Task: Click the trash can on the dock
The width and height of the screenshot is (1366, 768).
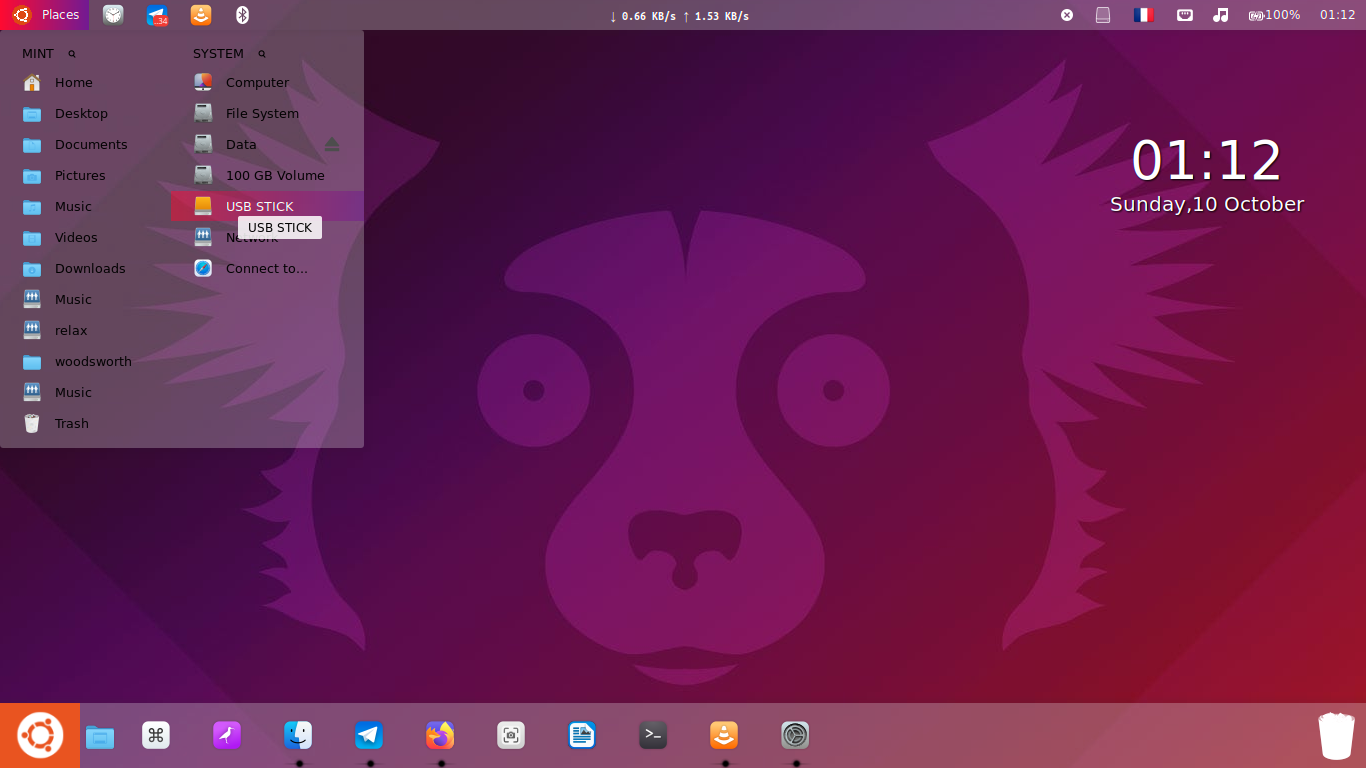Action: 1336,736
